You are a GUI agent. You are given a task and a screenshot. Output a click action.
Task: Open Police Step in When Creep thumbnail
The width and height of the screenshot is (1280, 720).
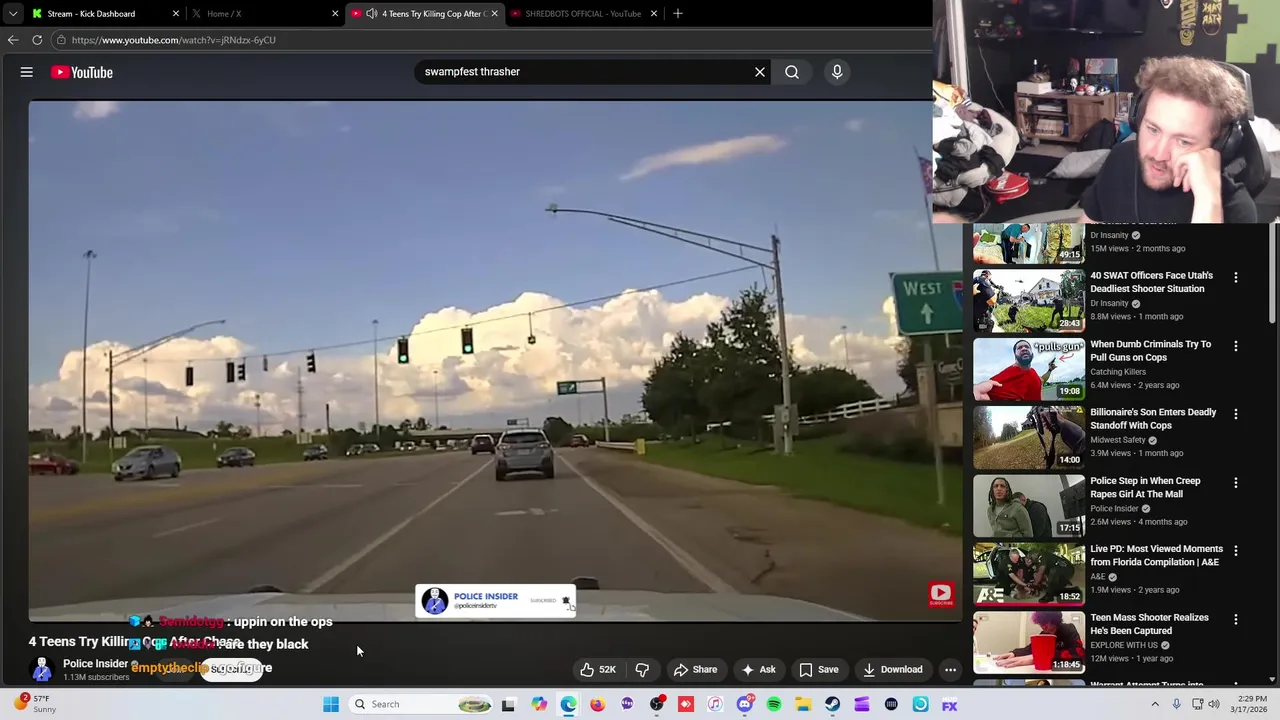tap(1029, 505)
